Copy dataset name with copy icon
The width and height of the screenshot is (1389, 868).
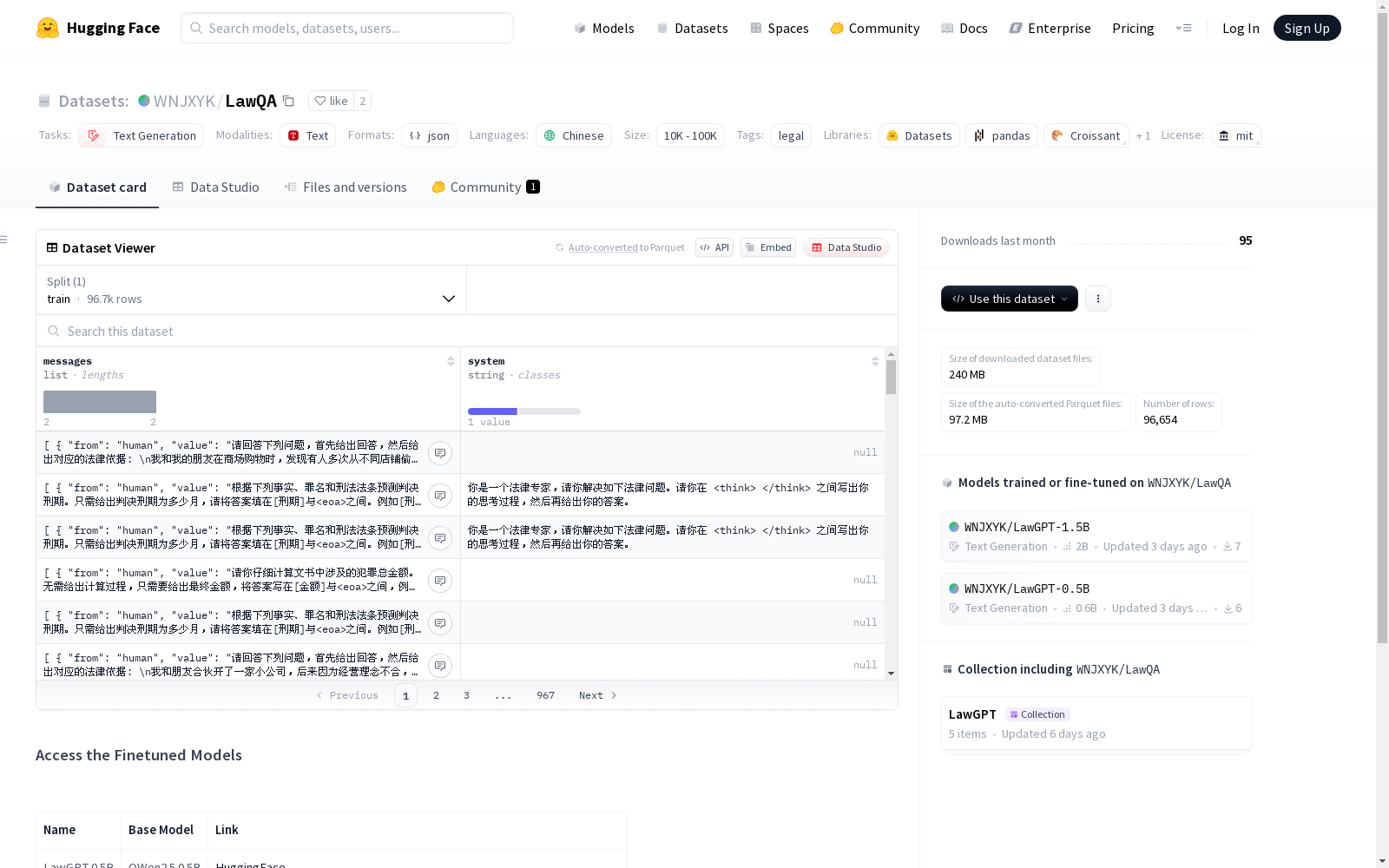[x=289, y=101]
